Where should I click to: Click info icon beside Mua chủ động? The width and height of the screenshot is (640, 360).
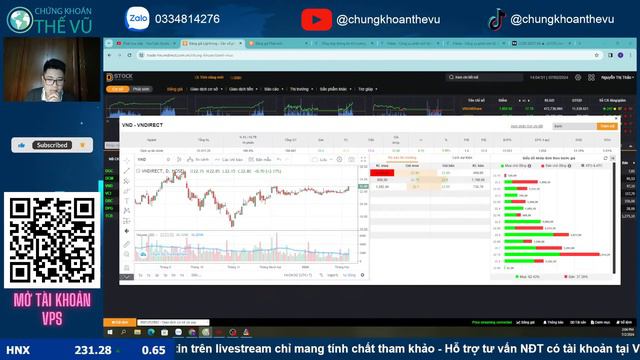point(529,166)
